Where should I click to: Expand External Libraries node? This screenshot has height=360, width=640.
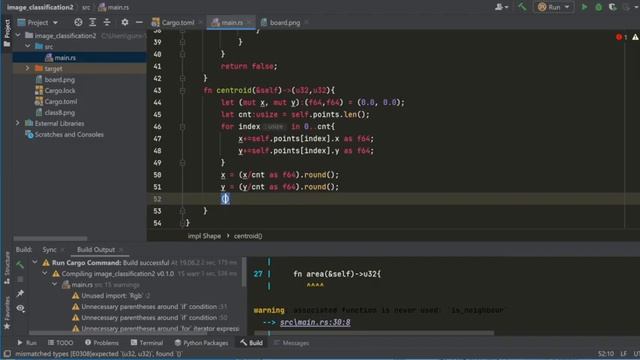point(18,123)
